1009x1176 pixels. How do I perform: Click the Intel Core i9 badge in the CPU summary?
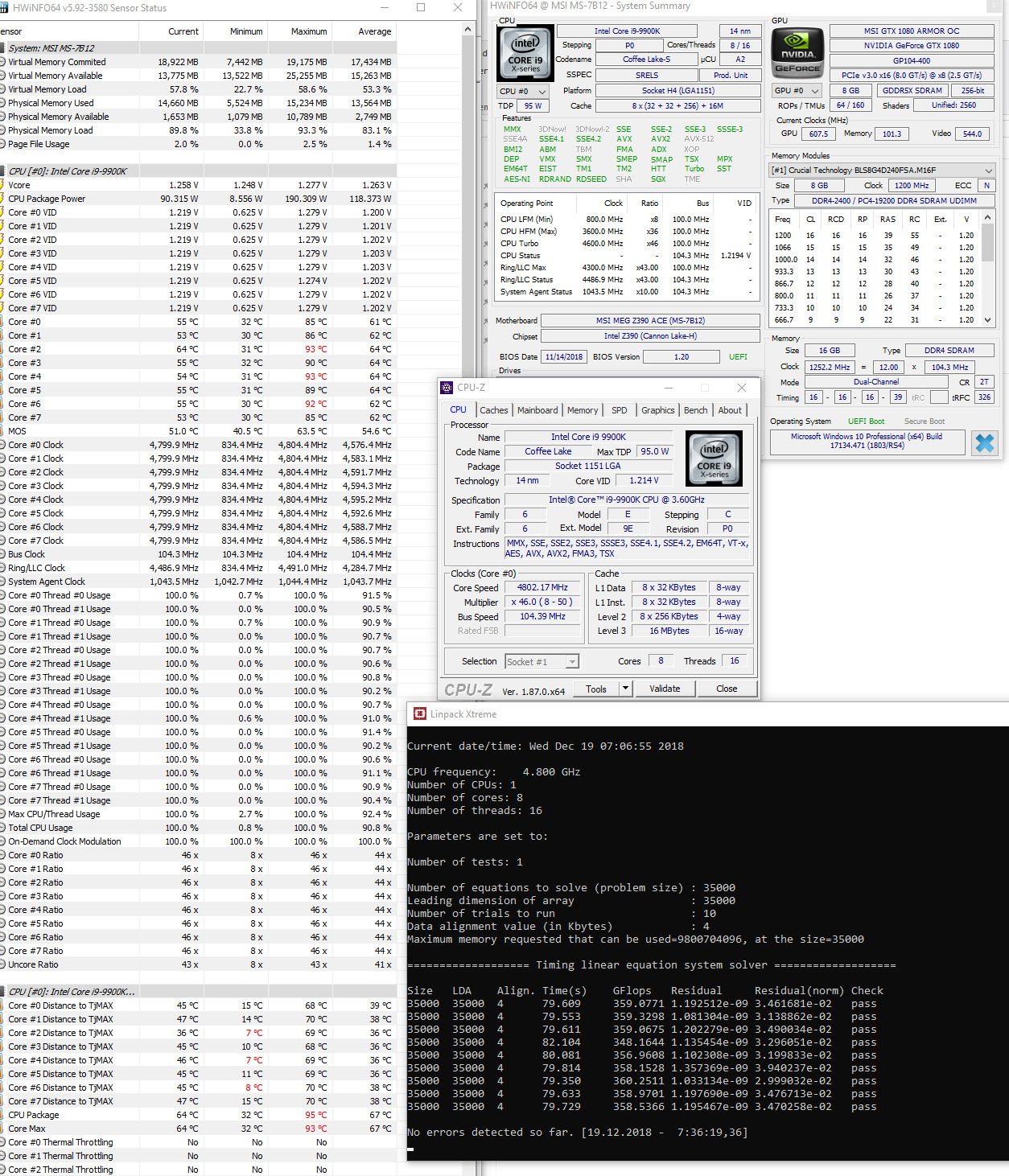pyautogui.click(x=524, y=53)
